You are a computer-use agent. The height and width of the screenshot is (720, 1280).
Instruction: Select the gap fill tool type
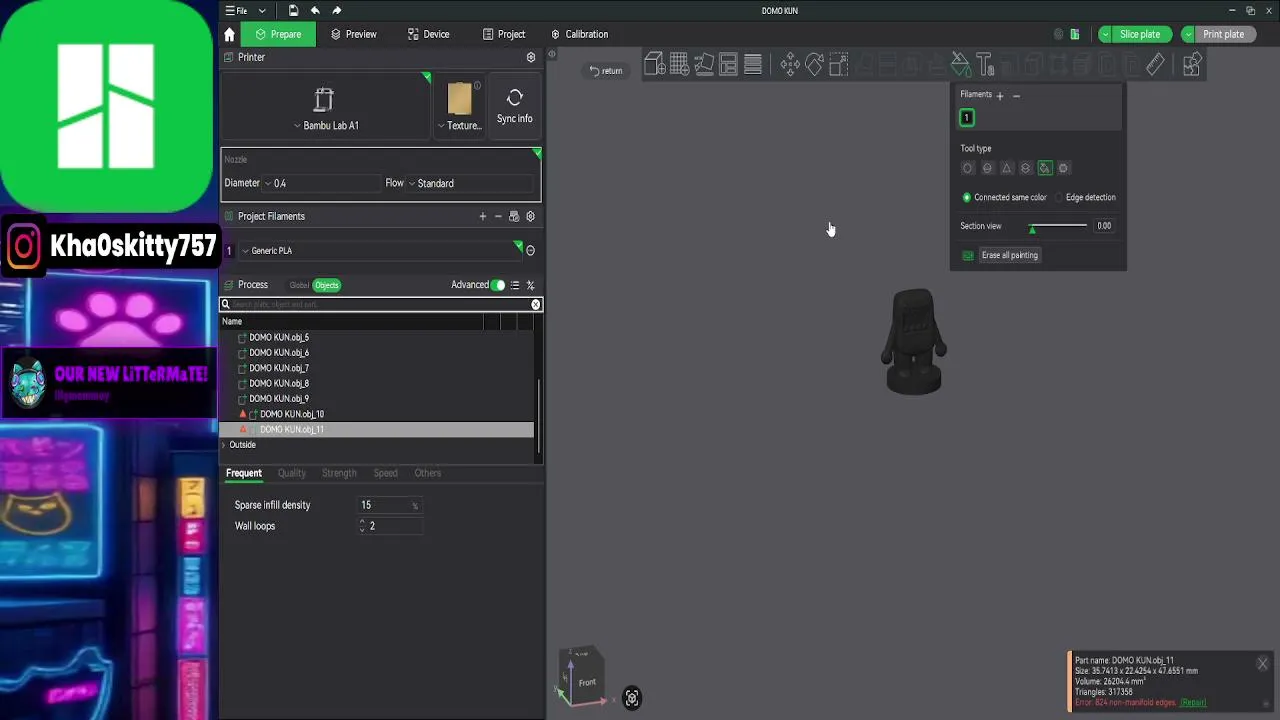(1064, 168)
